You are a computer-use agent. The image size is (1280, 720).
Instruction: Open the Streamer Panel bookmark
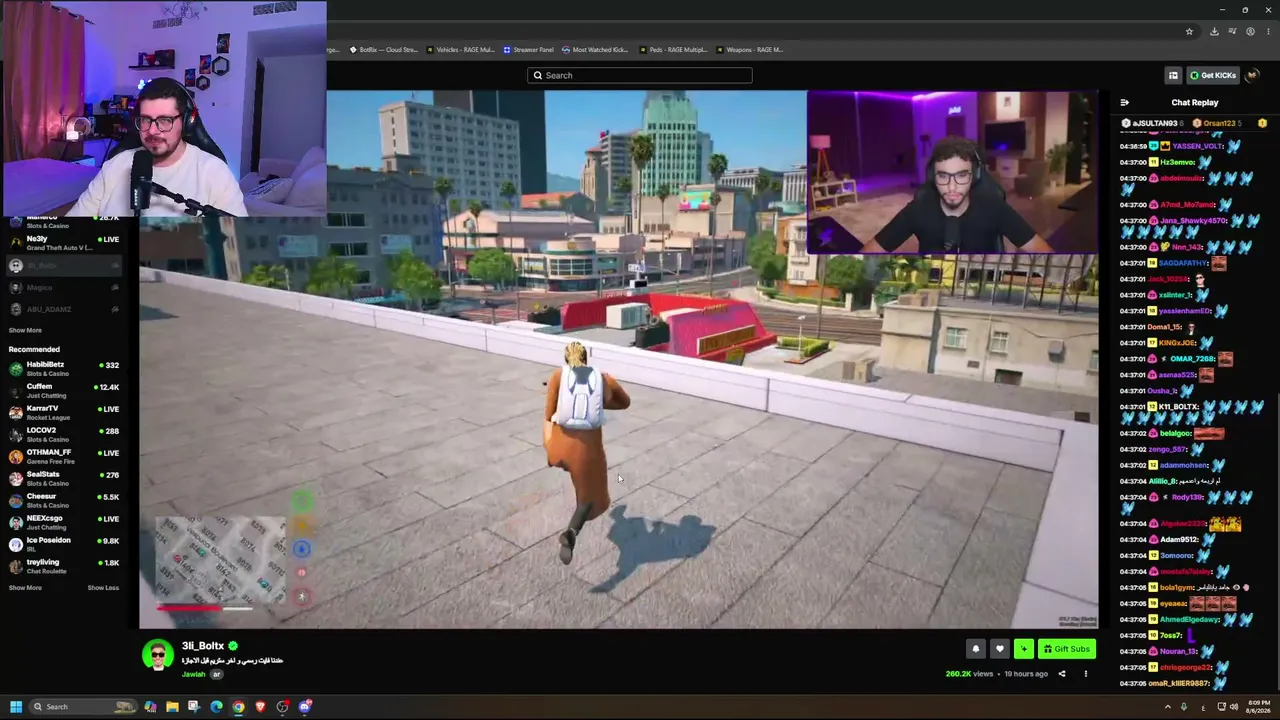[528, 50]
